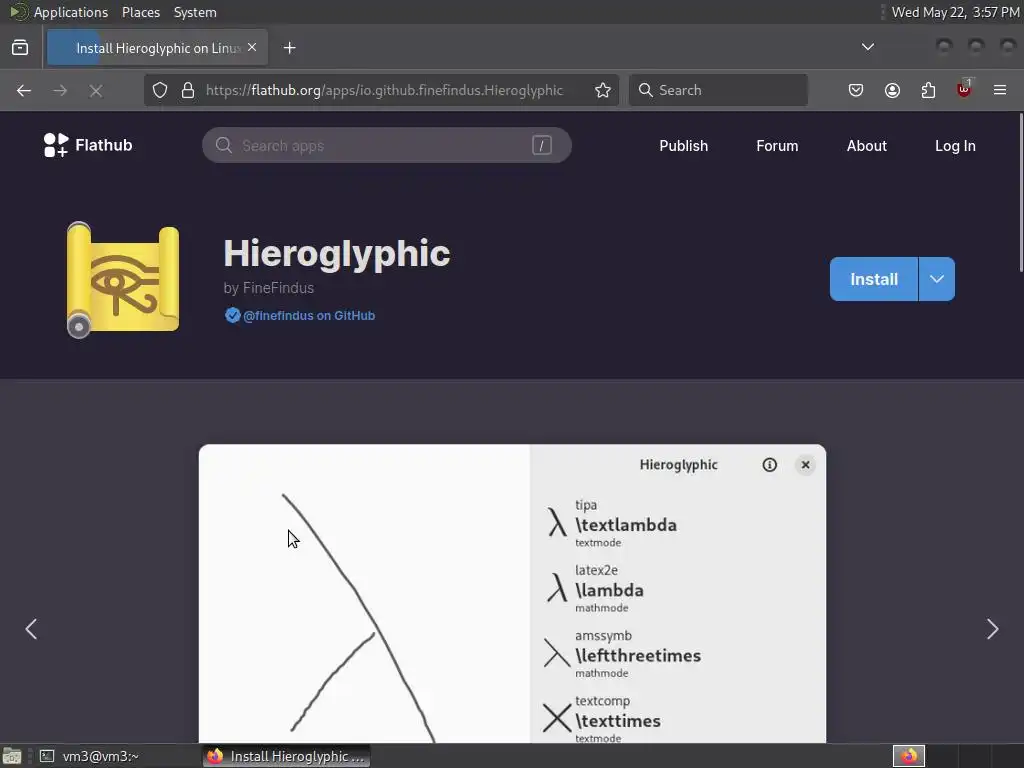Go to the Flathub home logo
Screen dimensions: 1024x768
click(x=88, y=145)
